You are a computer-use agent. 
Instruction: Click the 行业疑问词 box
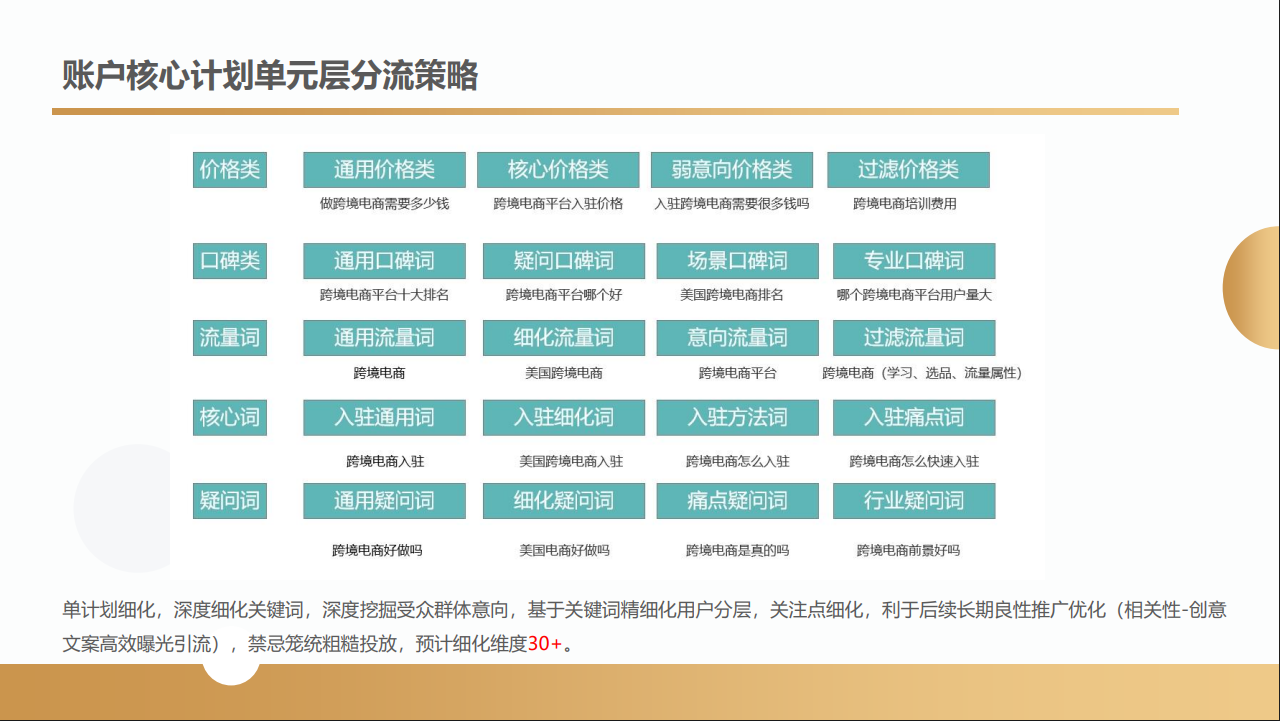click(914, 501)
